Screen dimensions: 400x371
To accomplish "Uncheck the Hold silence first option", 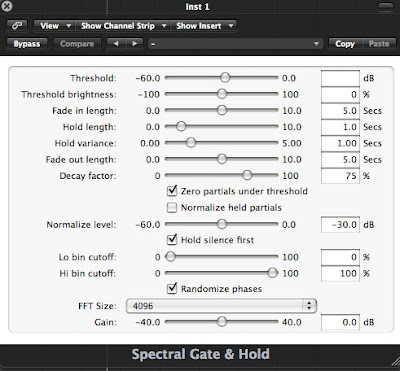I will coord(172,240).
